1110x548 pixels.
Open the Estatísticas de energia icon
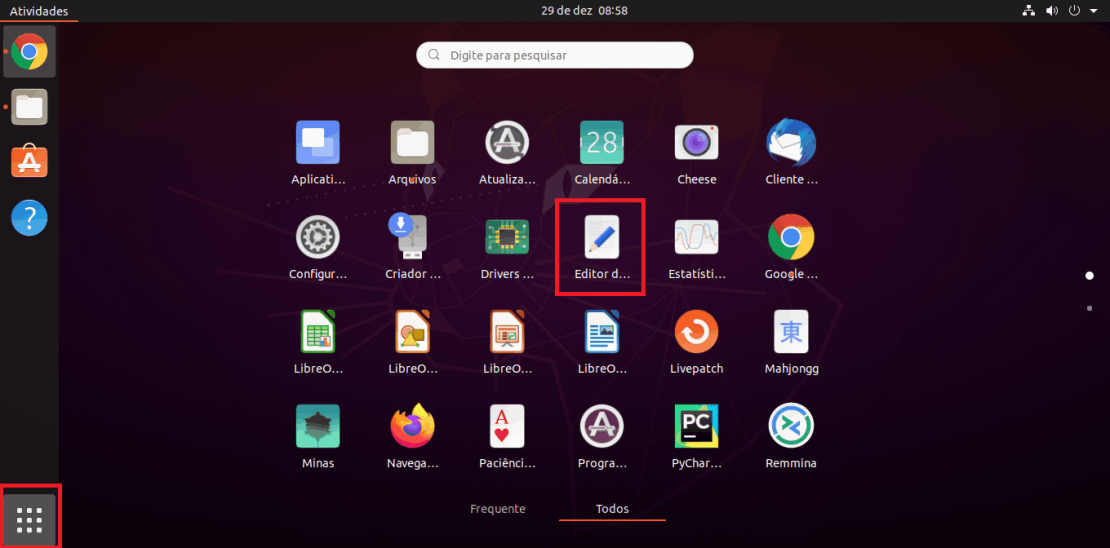697,236
